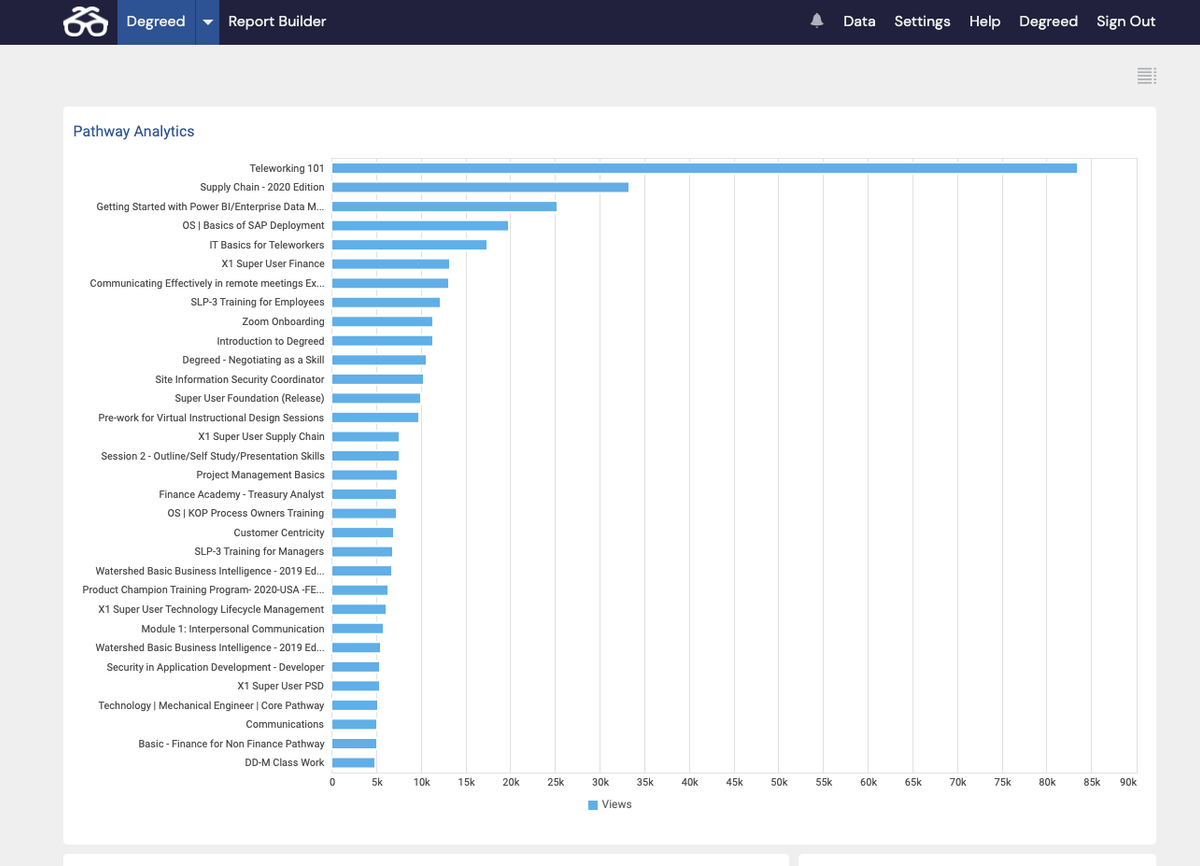Click the Views legend label
This screenshot has height=866, width=1200.
[617, 804]
